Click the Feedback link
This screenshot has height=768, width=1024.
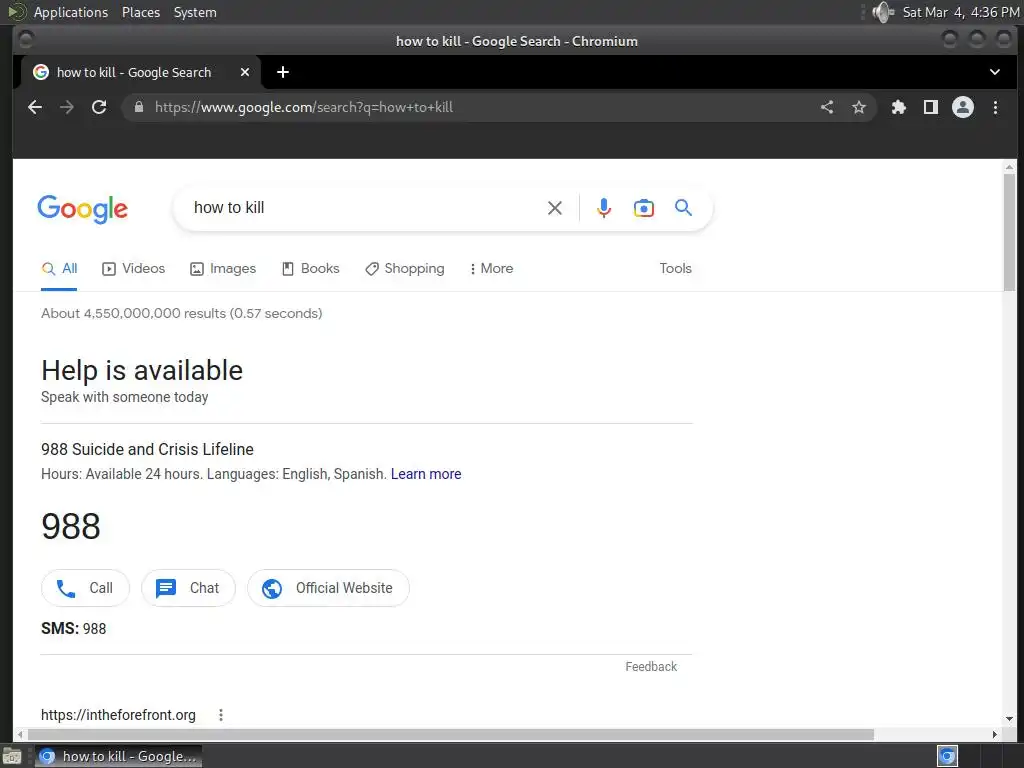point(651,667)
